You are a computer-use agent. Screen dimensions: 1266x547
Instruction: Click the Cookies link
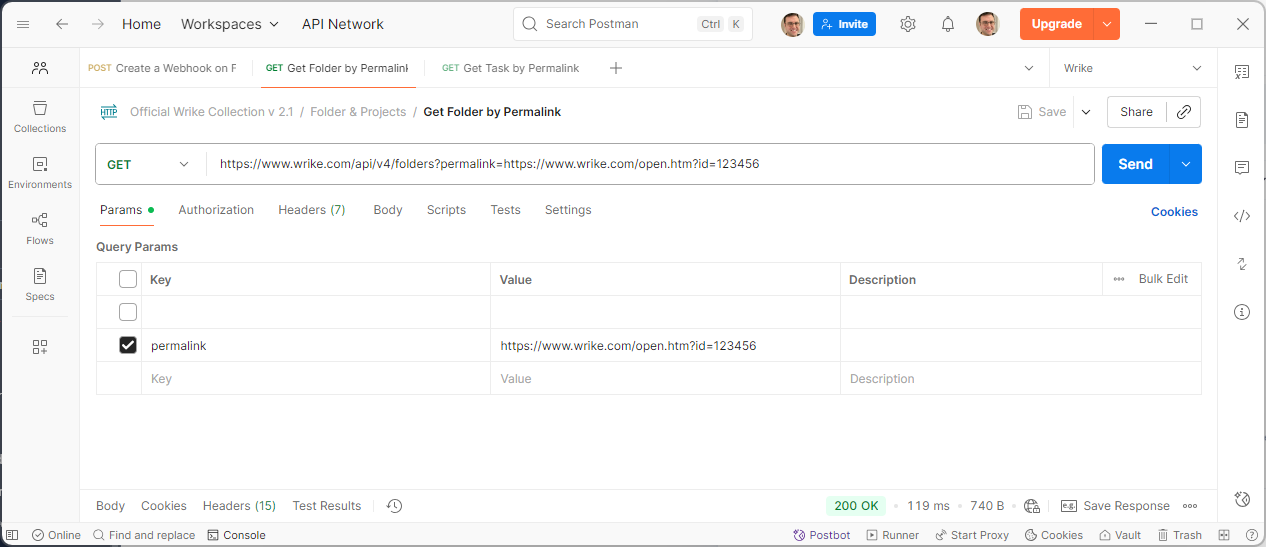point(1174,212)
